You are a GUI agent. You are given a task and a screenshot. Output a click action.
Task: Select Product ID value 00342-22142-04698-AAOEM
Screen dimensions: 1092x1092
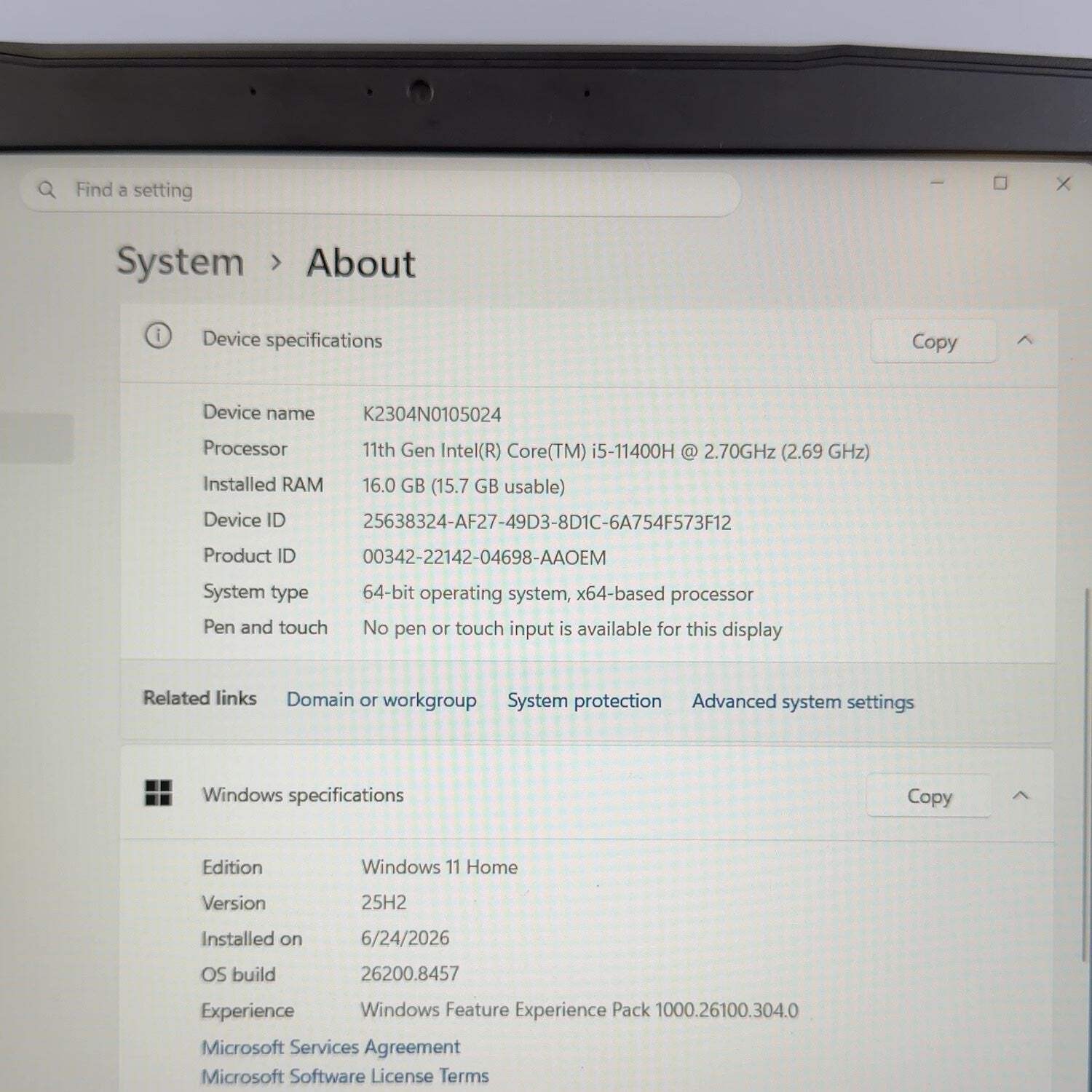pos(484,558)
